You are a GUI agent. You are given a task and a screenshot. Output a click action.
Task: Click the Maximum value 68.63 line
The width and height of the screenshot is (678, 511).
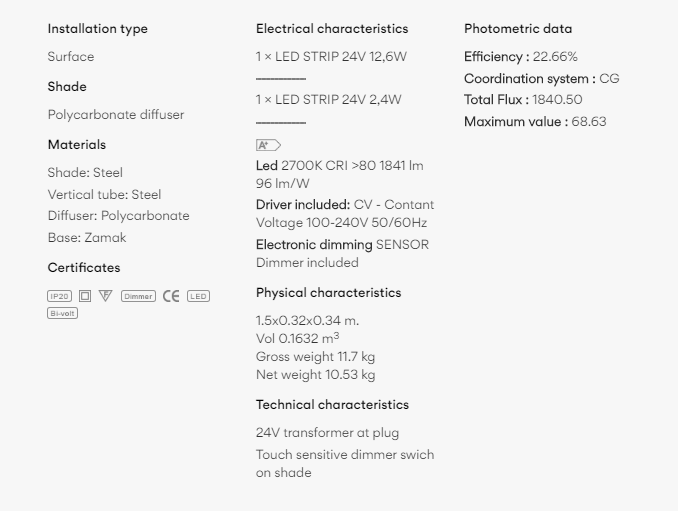pos(535,121)
